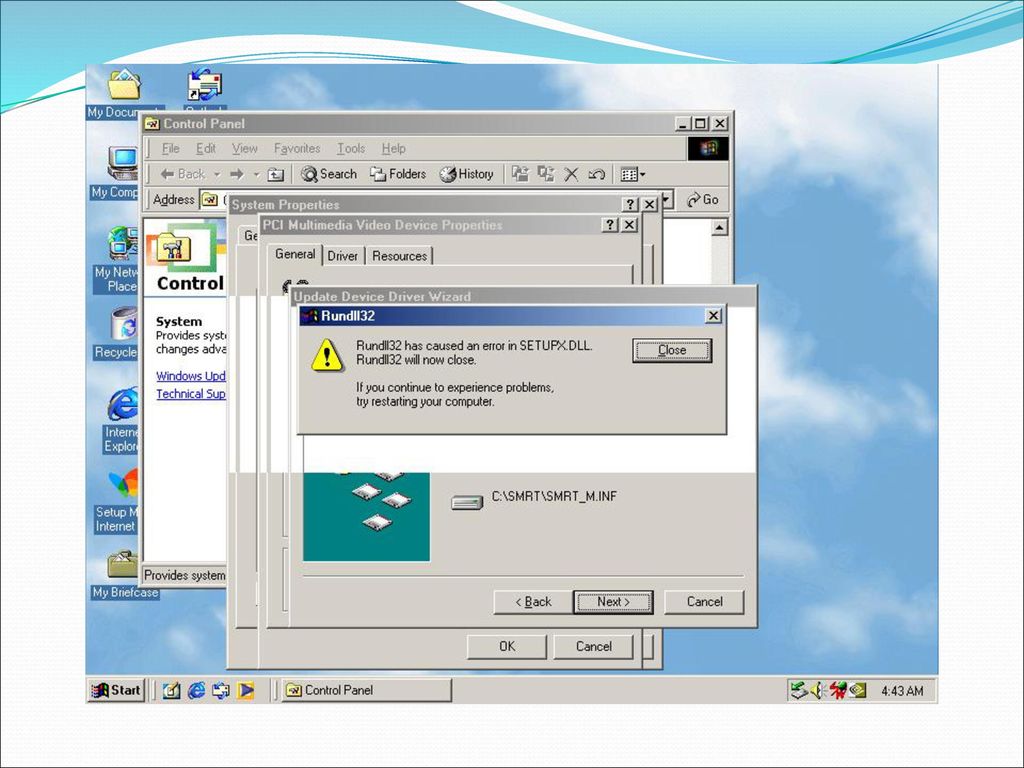
Task: Click Search in the Control Panel toolbar
Action: (328, 174)
